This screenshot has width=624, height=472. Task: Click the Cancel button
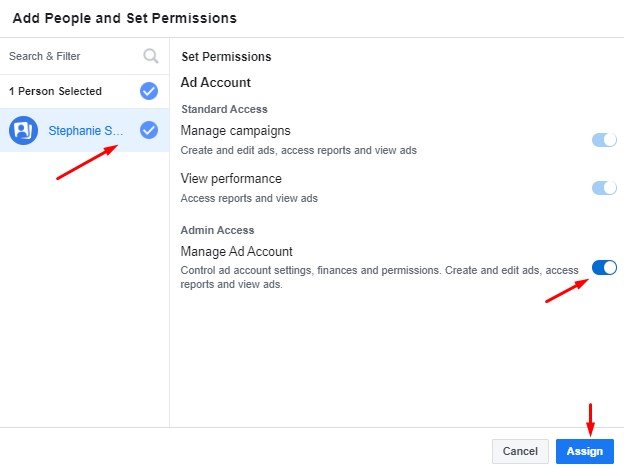(520, 451)
